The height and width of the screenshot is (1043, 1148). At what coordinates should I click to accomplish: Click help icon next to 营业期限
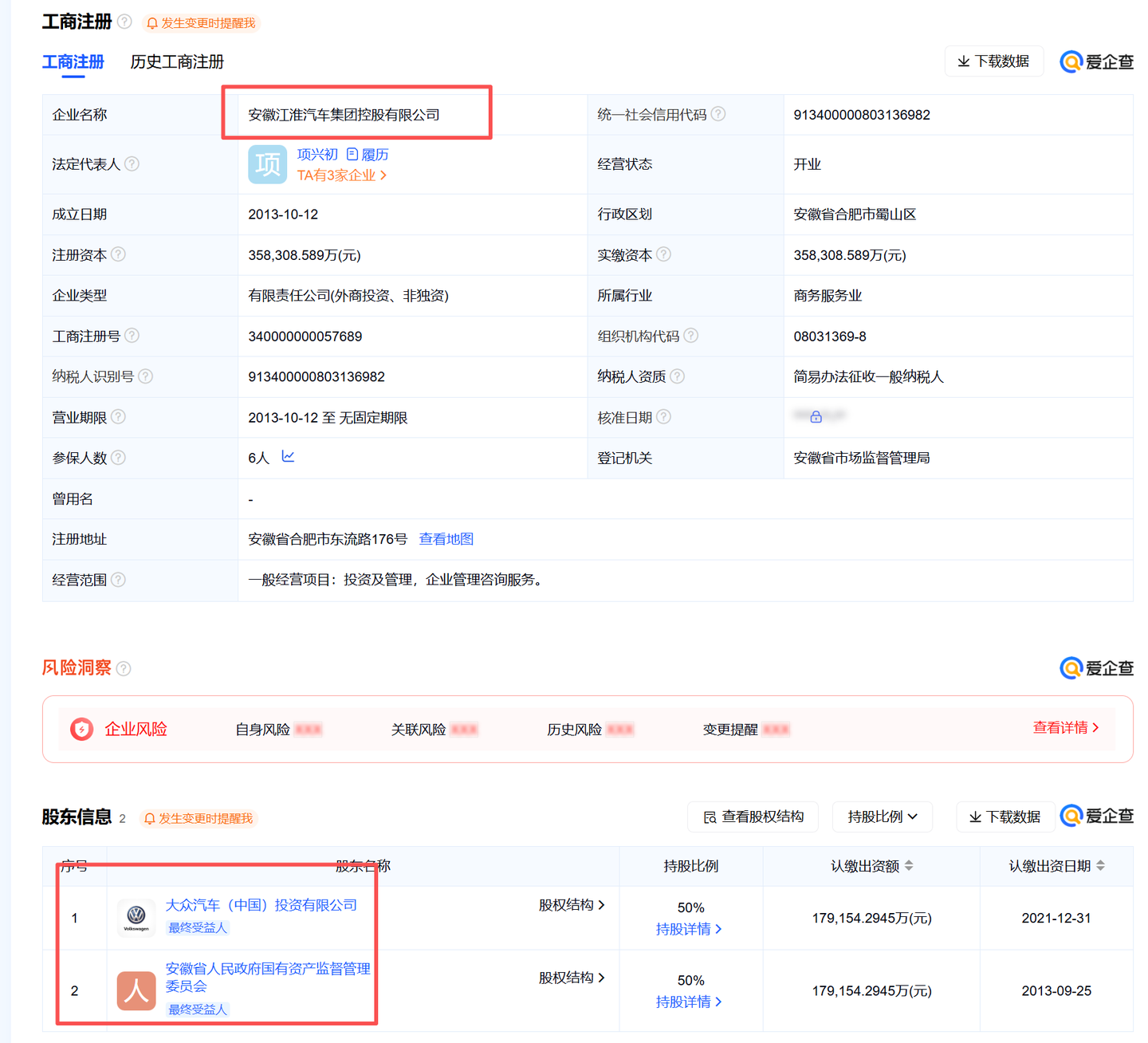click(x=118, y=417)
